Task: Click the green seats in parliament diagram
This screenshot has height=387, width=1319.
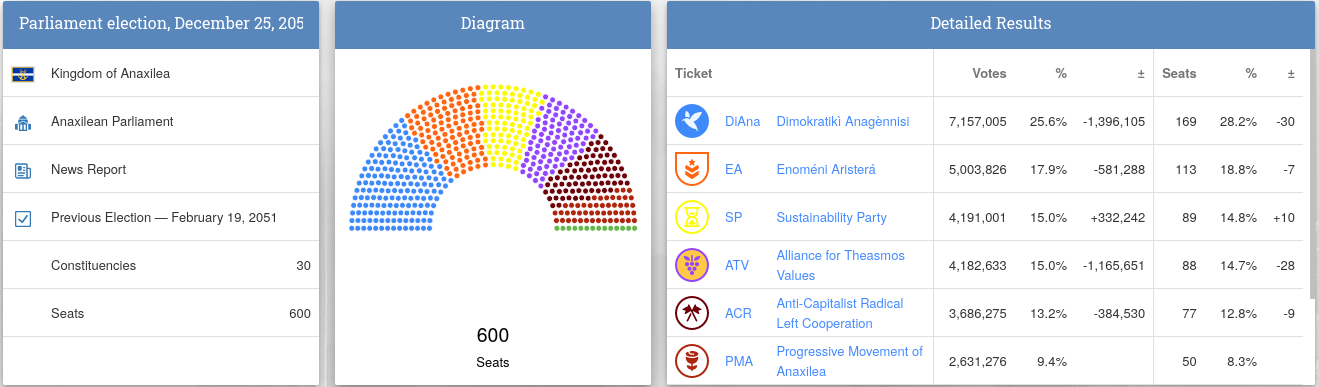Action: (x=595, y=229)
